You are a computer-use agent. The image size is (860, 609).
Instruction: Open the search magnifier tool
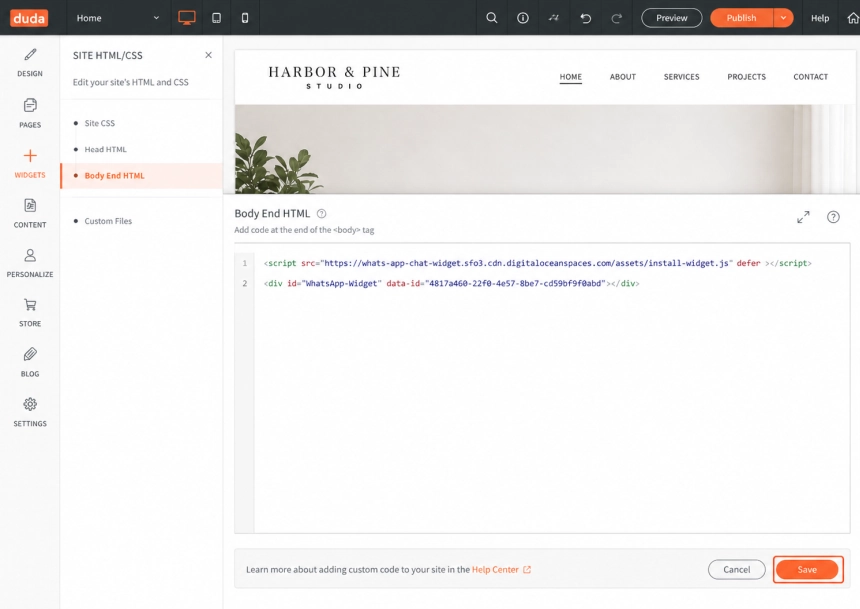(x=491, y=18)
